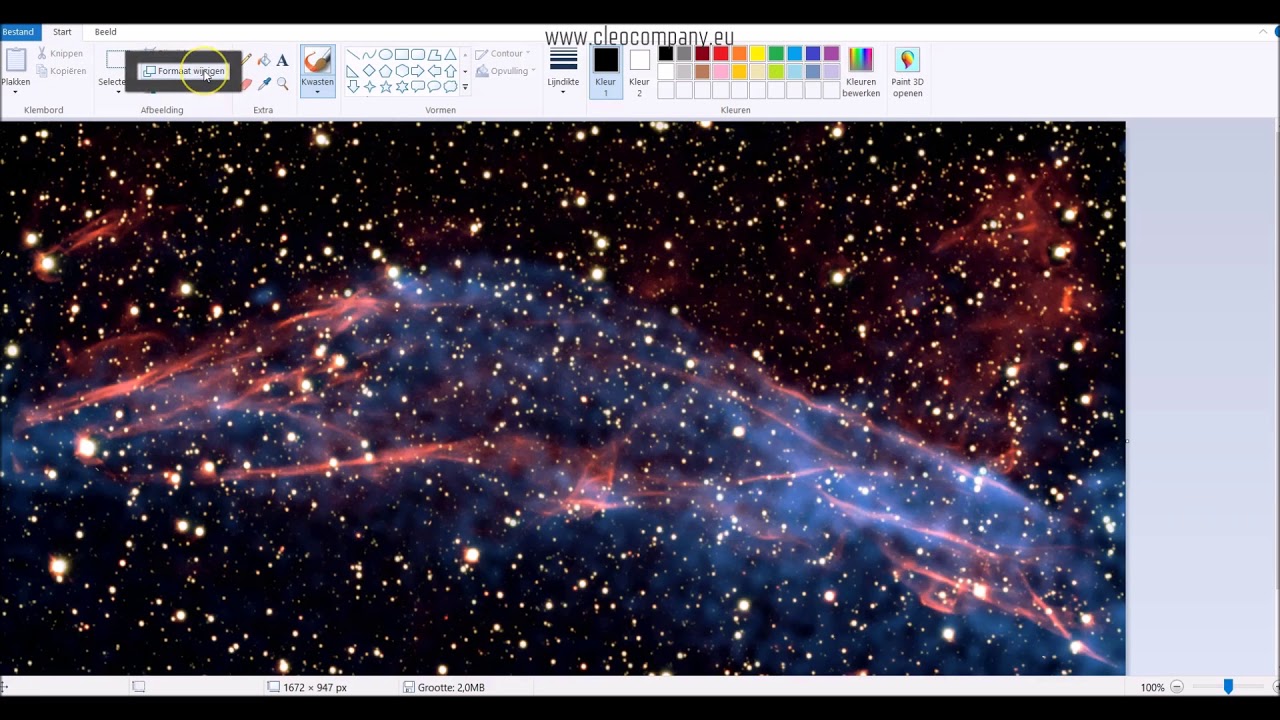Screen dimensions: 1280x720
Task: Choose the up arrow shape
Action: tap(450, 71)
